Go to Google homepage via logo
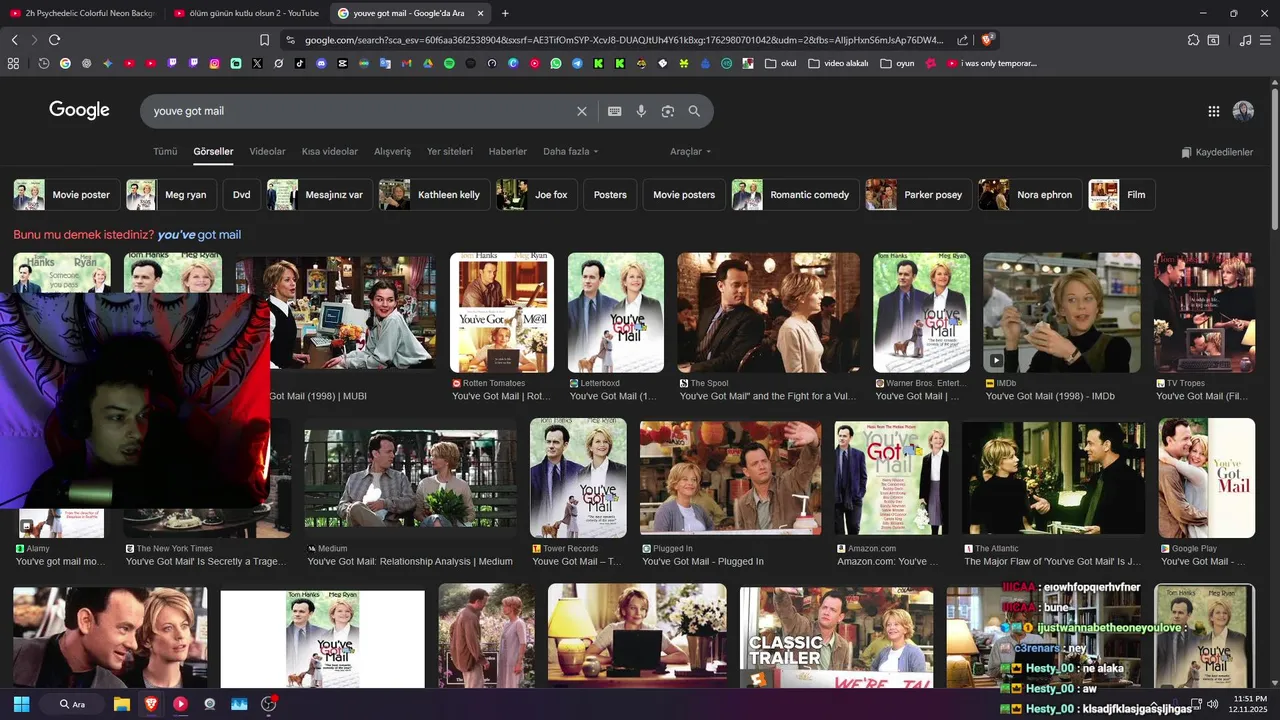 click(x=79, y=110)
